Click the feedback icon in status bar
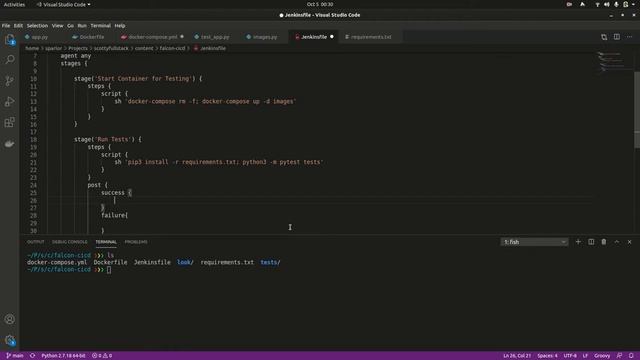640x360 pixels. coord(619,356)
